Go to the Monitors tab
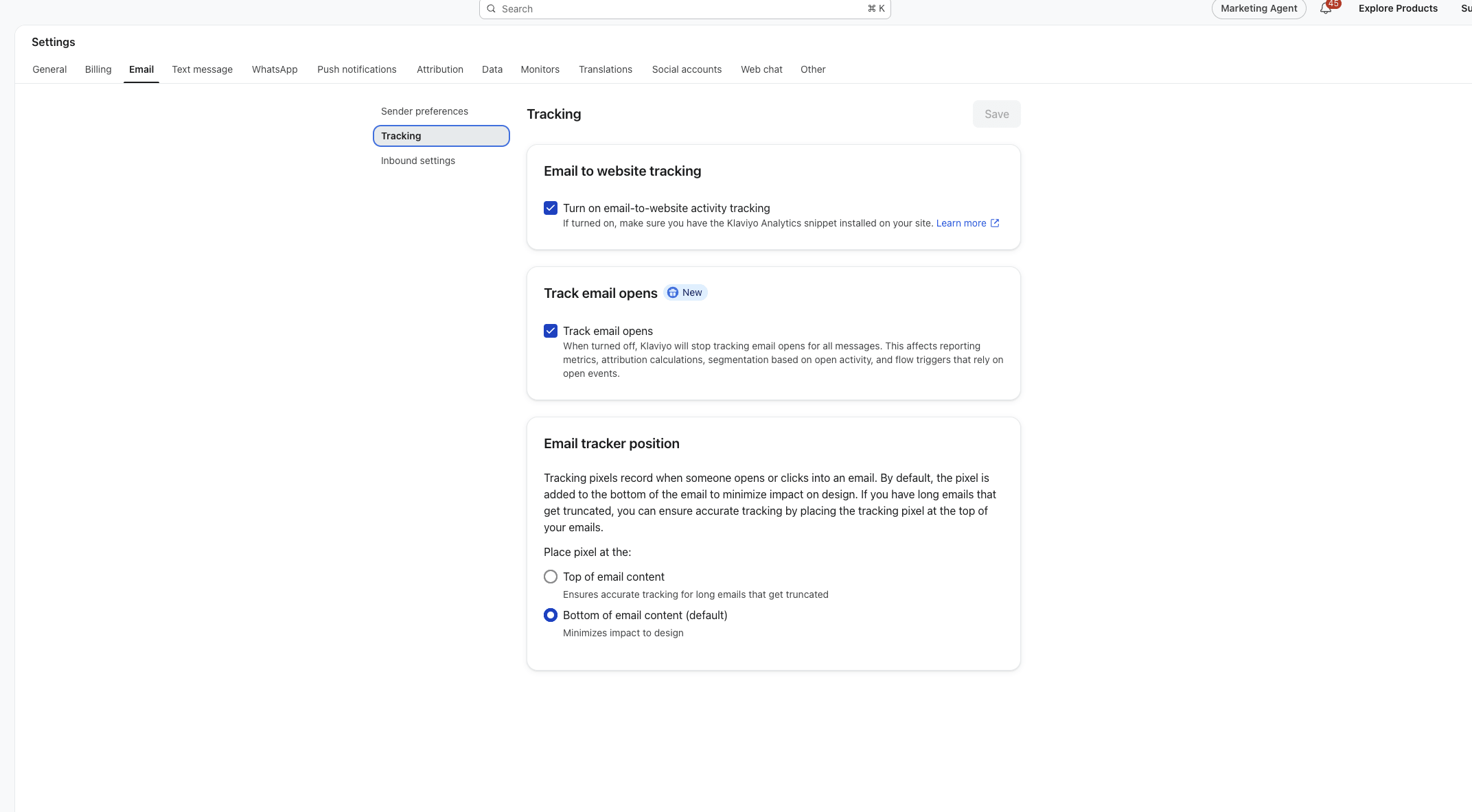 [x=540, y=69]
